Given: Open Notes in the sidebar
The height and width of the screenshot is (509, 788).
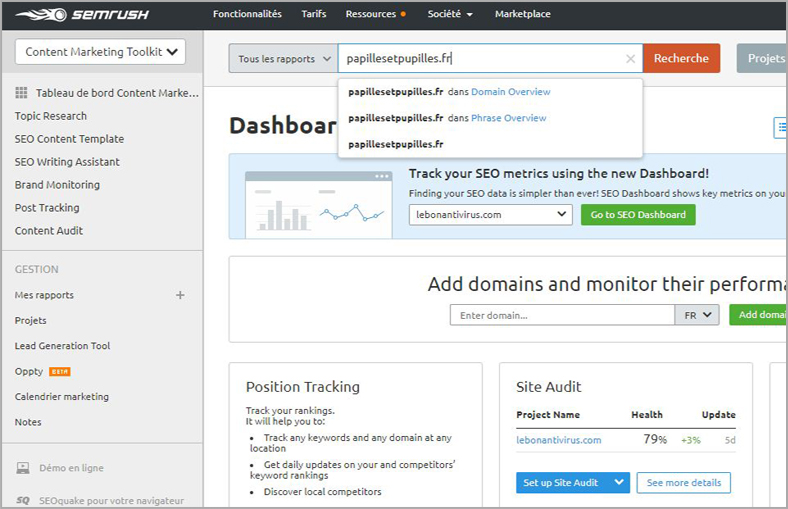Looking at the screenshot, I should [x=28, y=422].
